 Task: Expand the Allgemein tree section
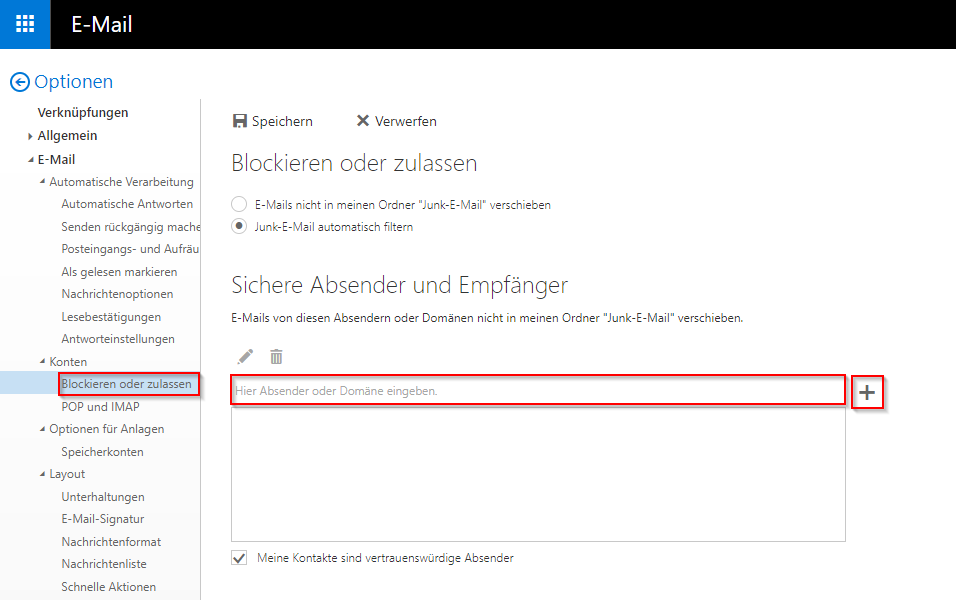(31, 136)
